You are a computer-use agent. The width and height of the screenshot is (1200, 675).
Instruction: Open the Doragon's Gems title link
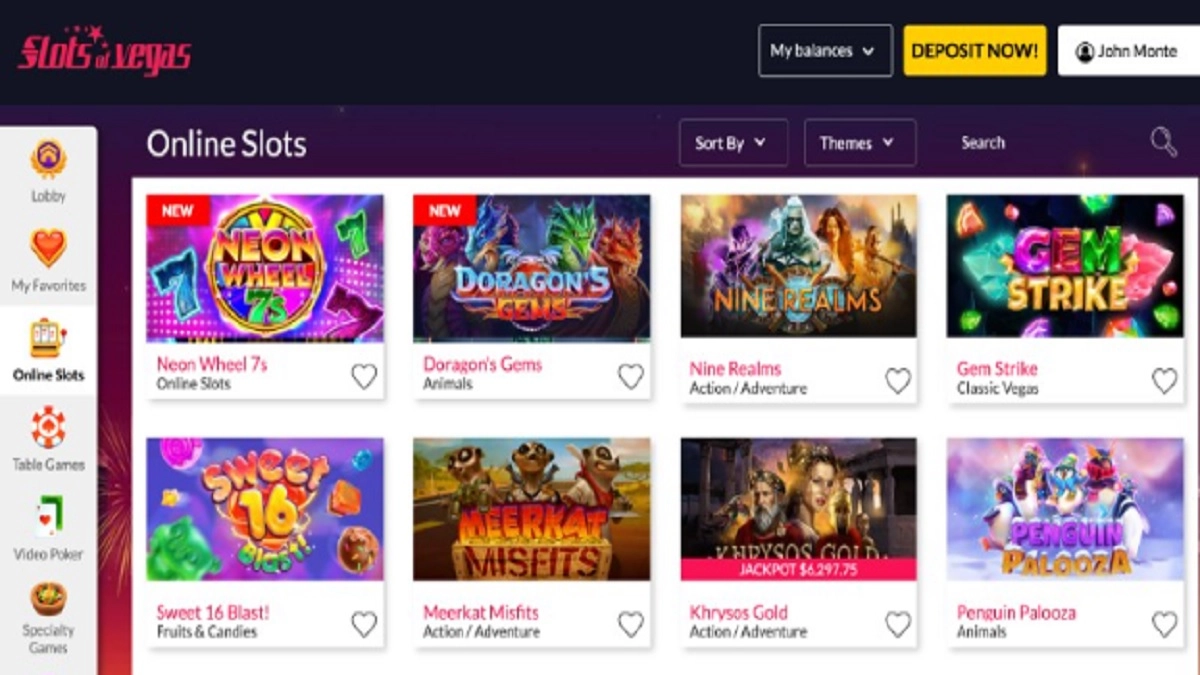(x=482, y=364)
